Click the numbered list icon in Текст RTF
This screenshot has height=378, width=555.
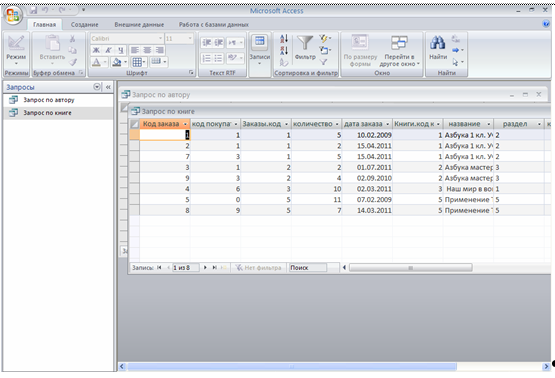click(206, 58)
